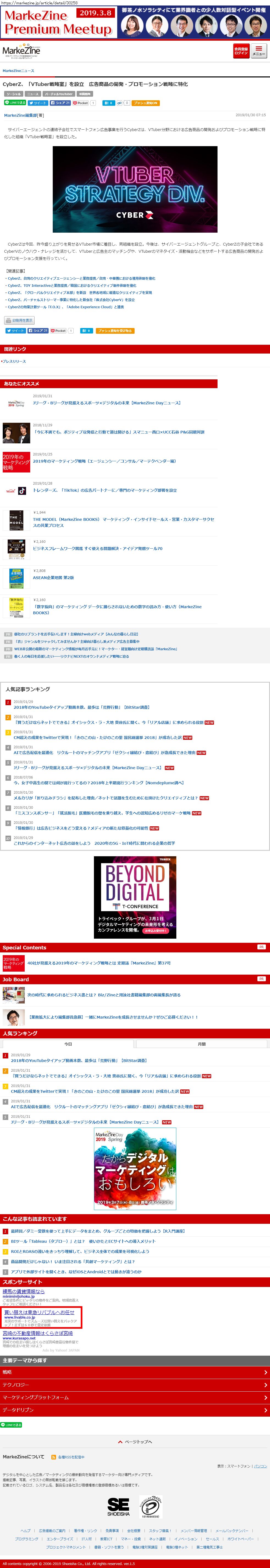The image size is (270, 1568).
Task: Open the 会社概要 footer link
Action: pos(134,1530)
